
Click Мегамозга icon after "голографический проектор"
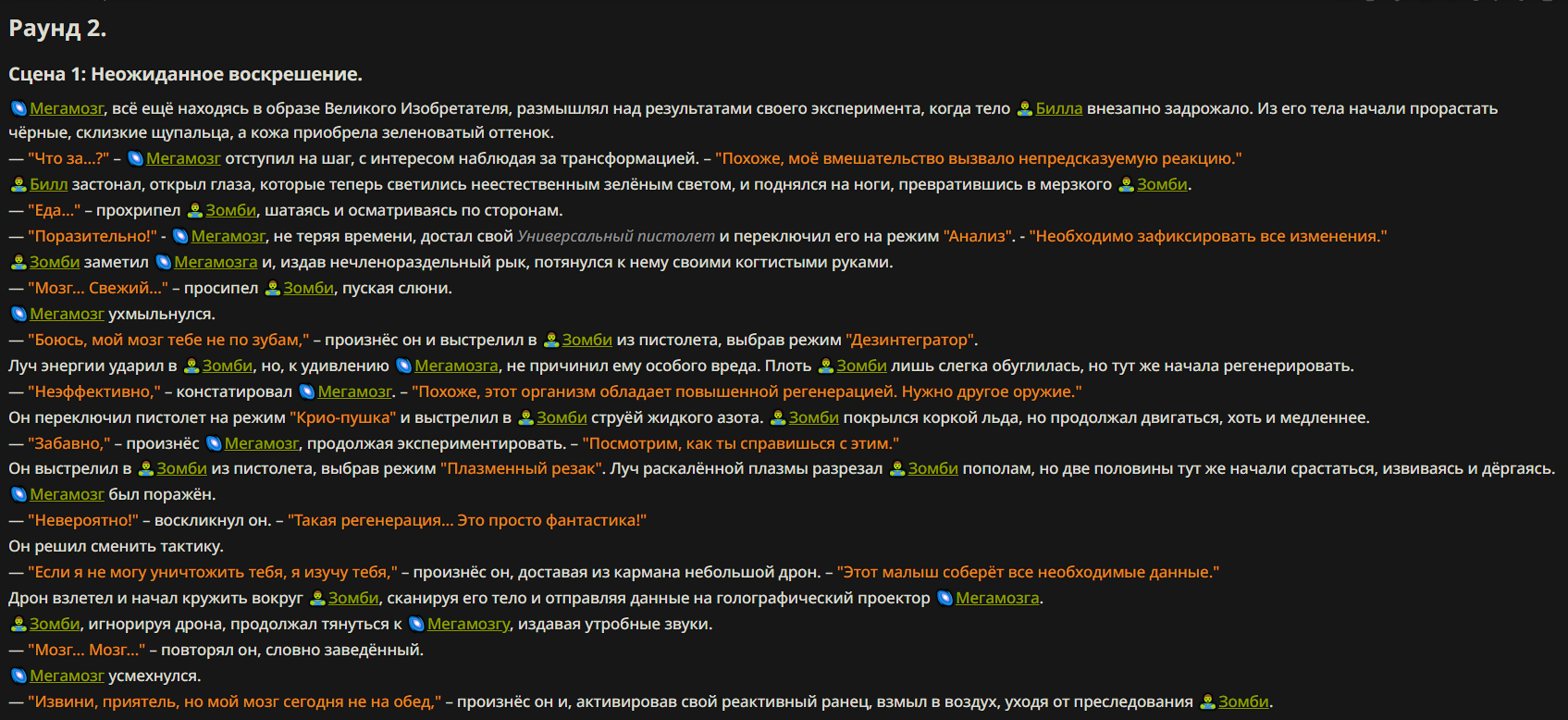[945, 598]
